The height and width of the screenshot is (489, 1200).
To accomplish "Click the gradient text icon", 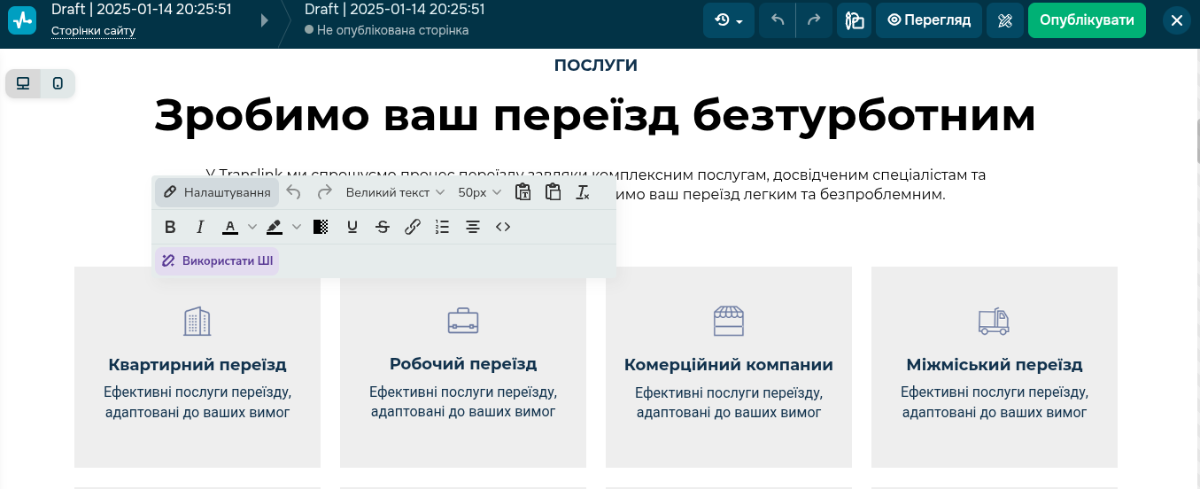I will [x=321, y=227].
